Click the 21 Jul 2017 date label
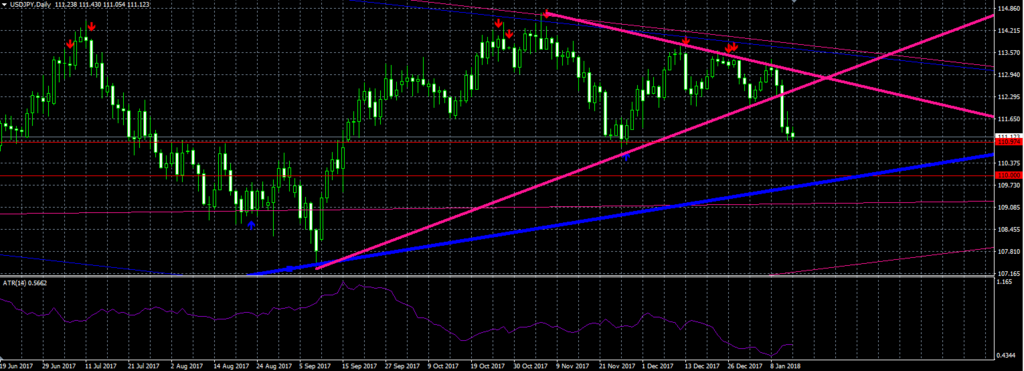This screenshot has height=371, width=1024. tap(144, 366)
